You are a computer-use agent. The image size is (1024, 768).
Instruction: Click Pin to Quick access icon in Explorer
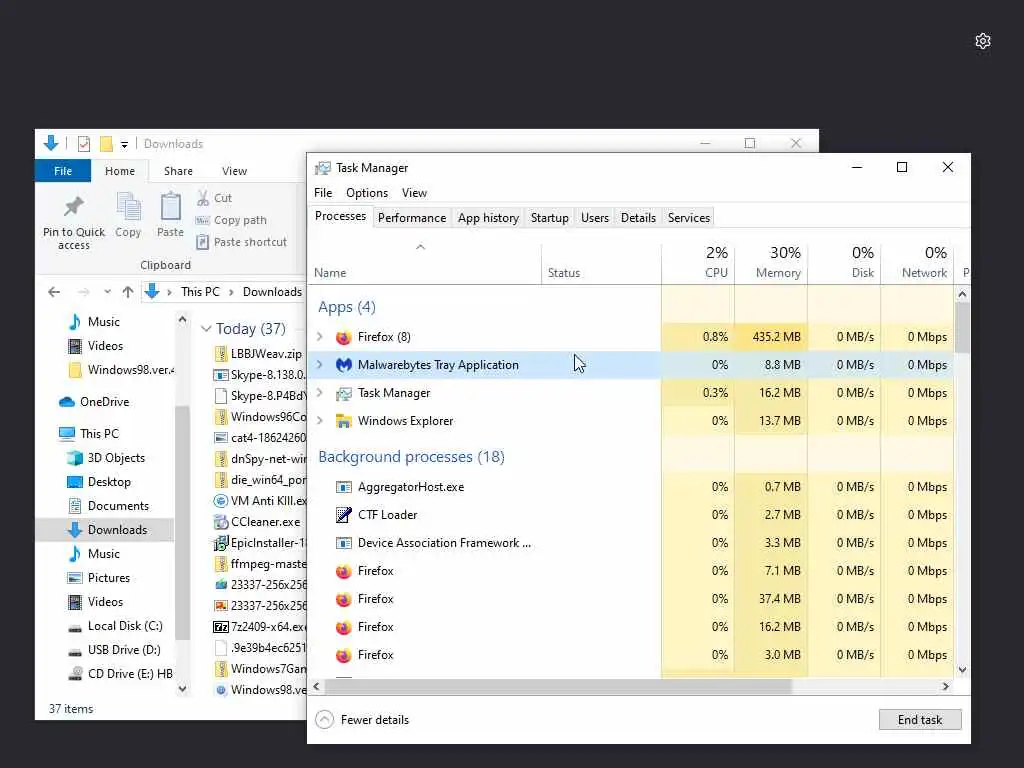[73, 207]
